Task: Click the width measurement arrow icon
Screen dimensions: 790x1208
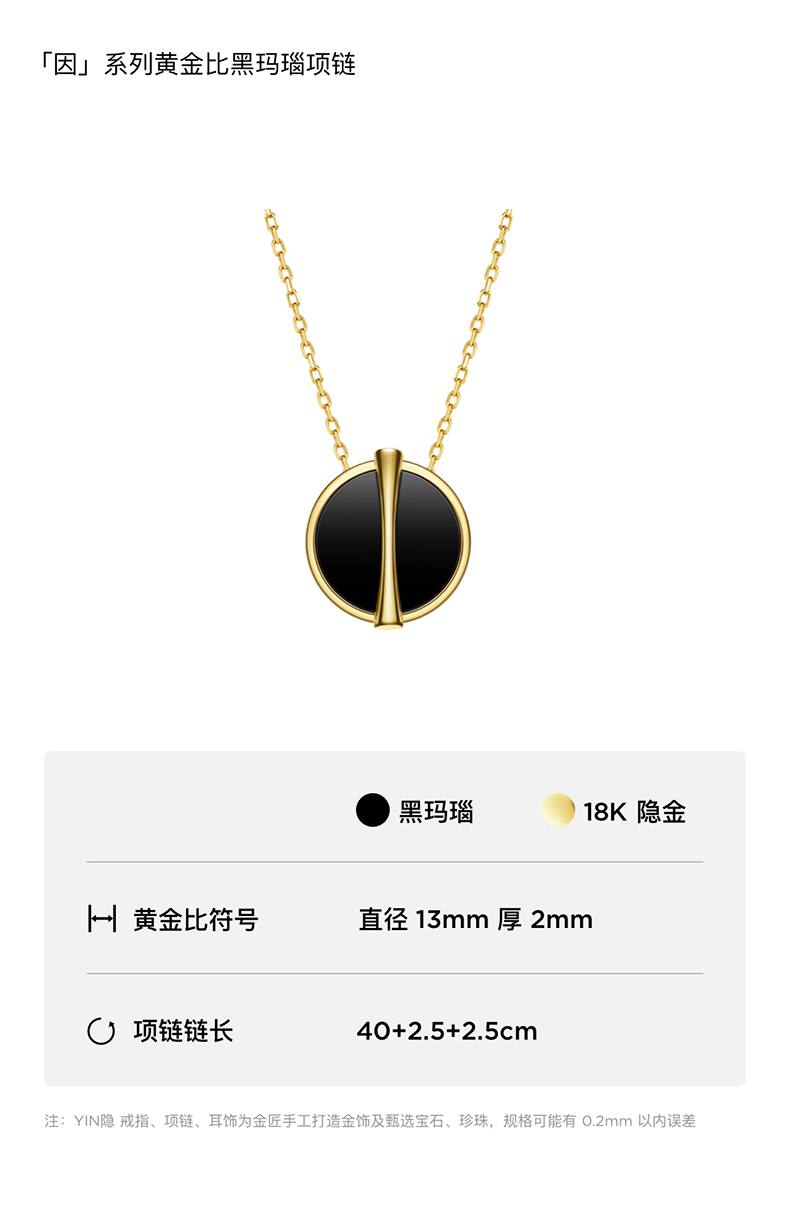Action: tap(102, 919)
